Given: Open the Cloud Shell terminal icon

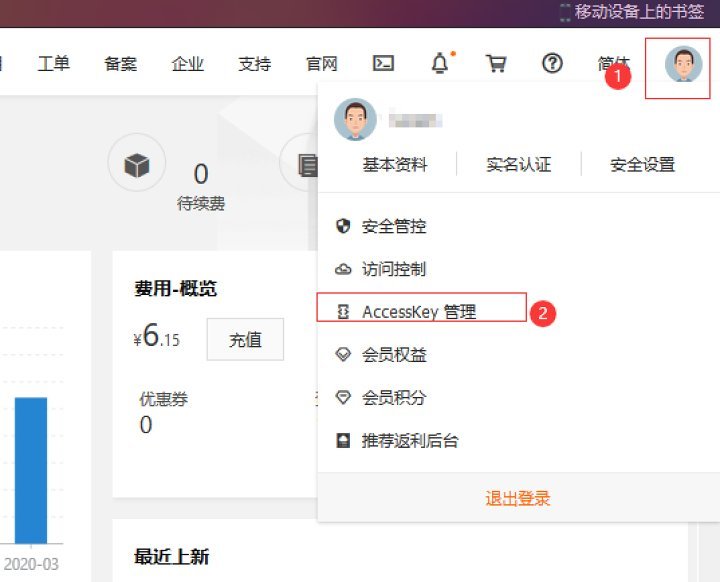Looking at the screenshot, I should (383, 63).
